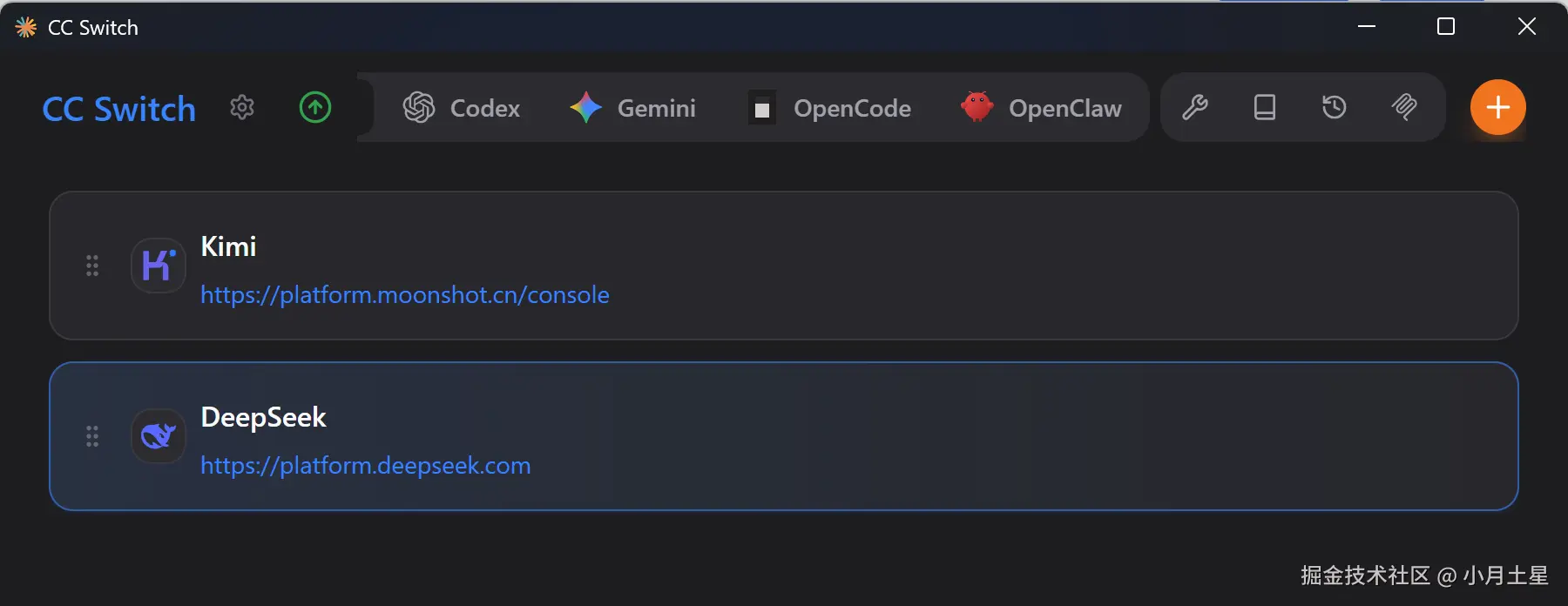Screen dimensions: 1568x606
Task: Switch to the Gemini tab
Action: tap(633, 108)
